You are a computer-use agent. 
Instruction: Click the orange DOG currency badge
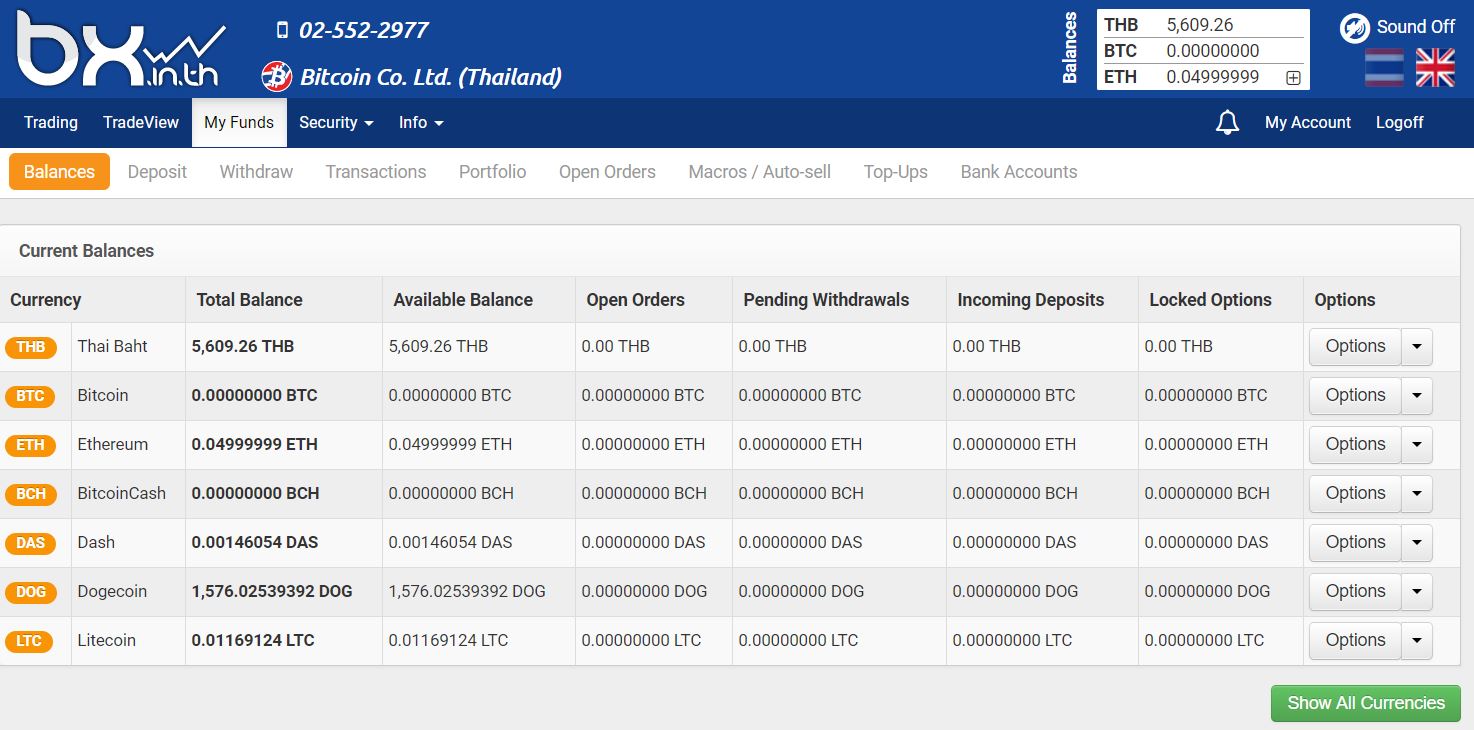click(31, 592)
